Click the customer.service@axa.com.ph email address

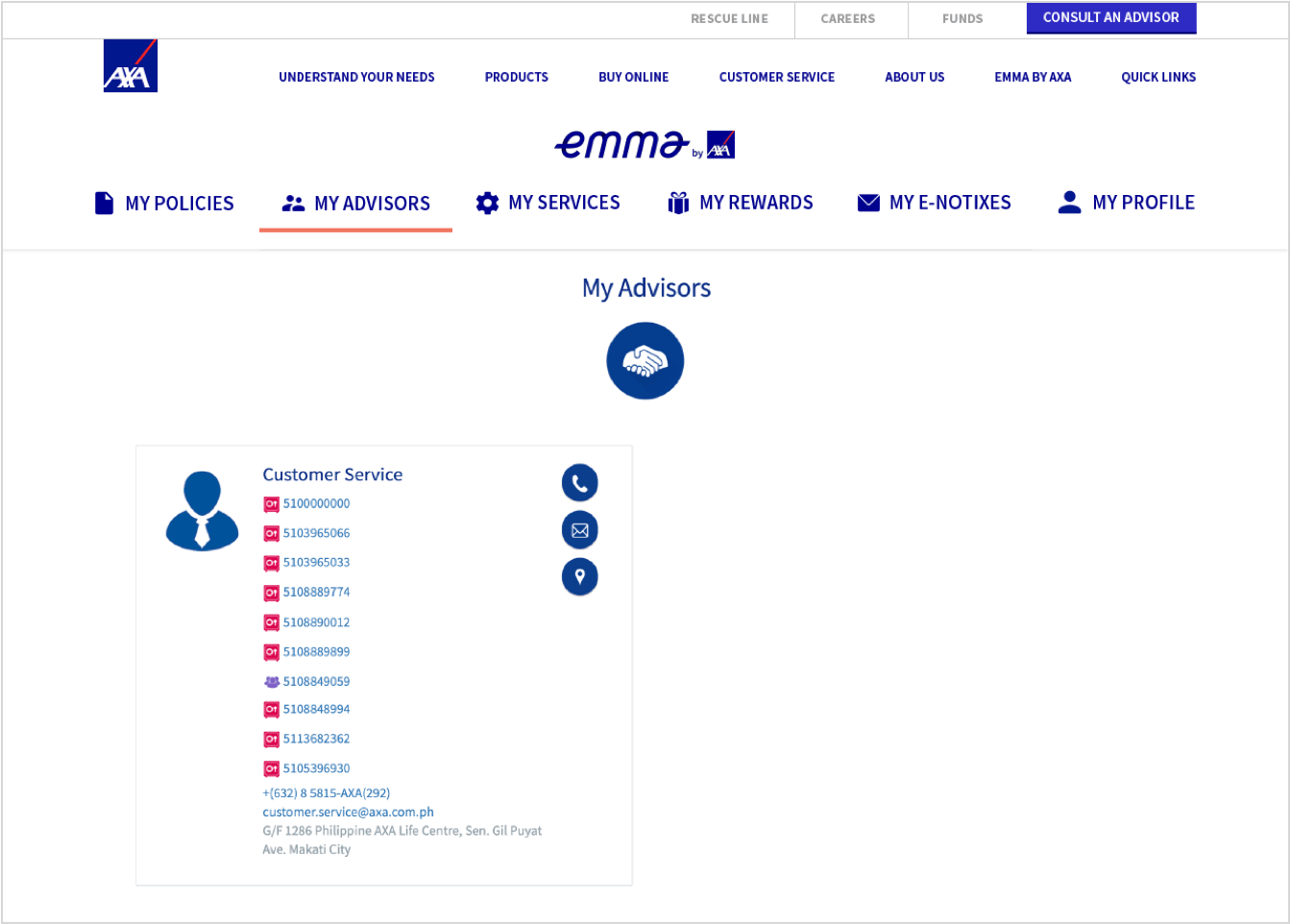(348, 812)
